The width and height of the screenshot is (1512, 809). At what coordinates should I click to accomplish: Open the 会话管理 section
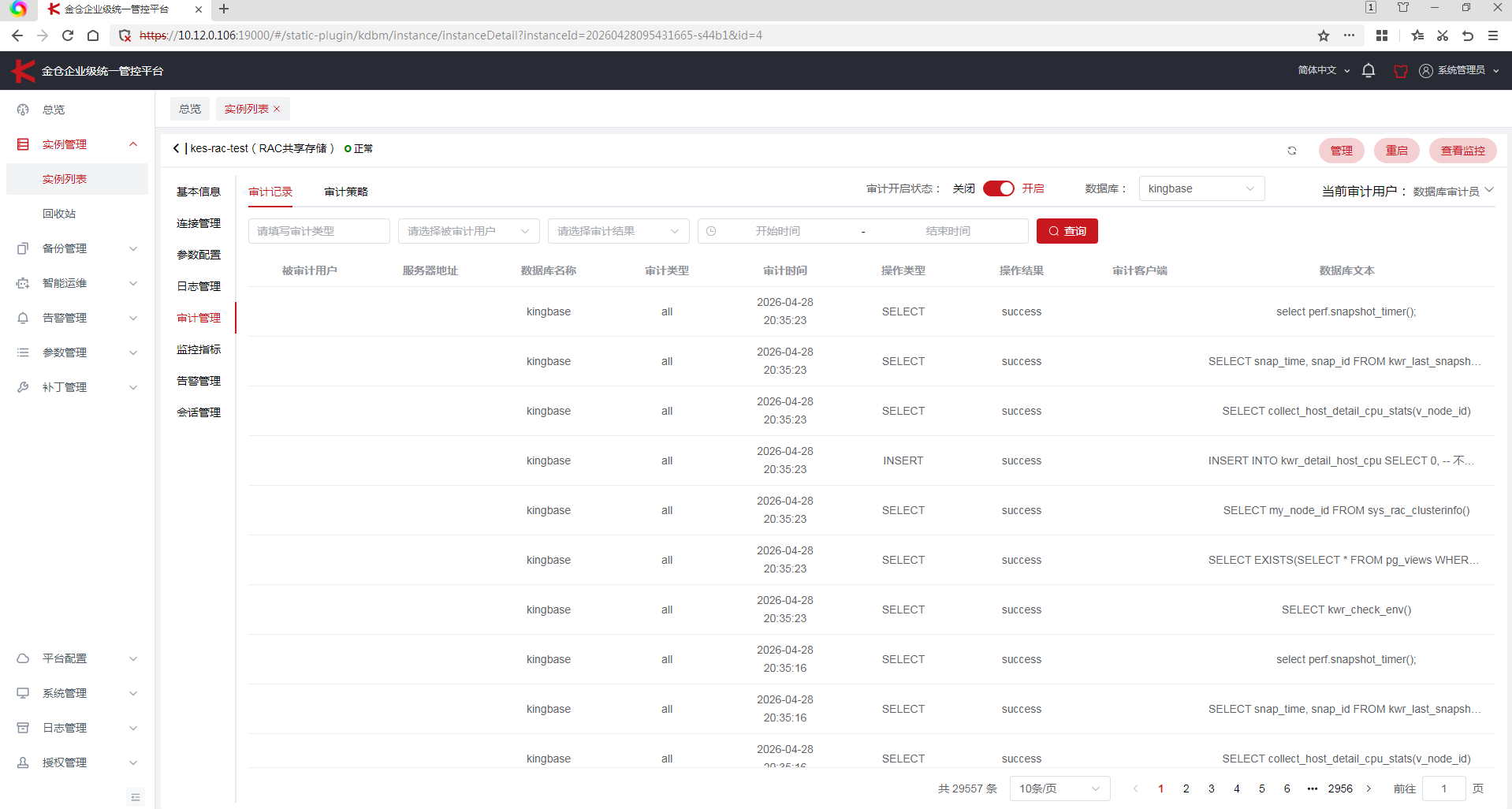tap(199, 412)
